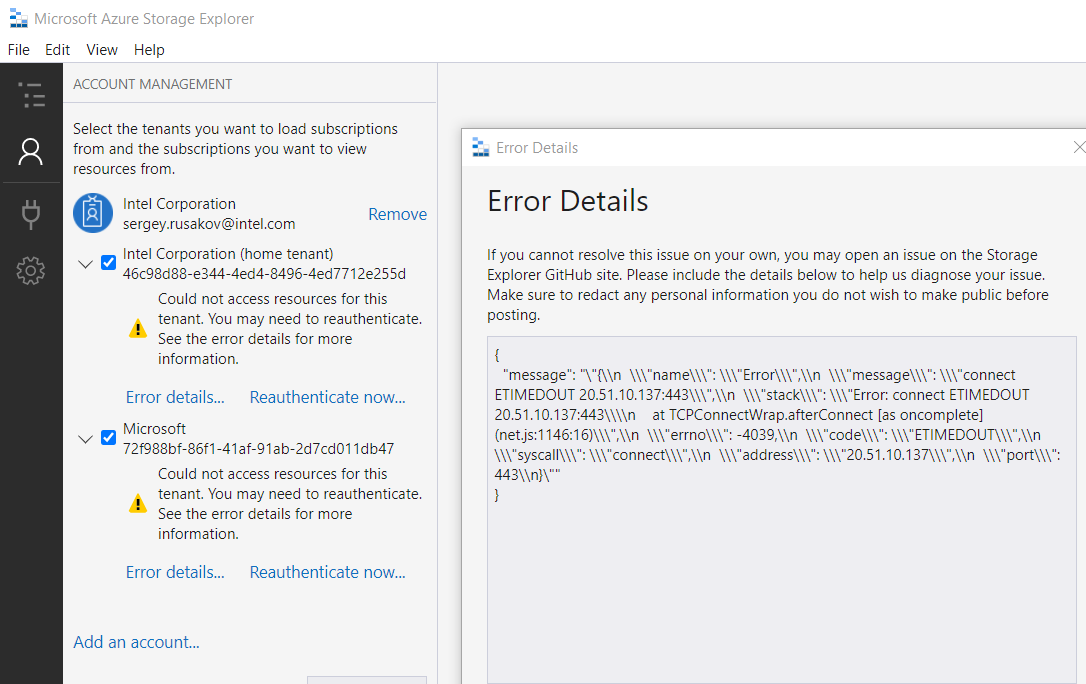
Task: Open the File menu
Action: click(x=18, y=49)
